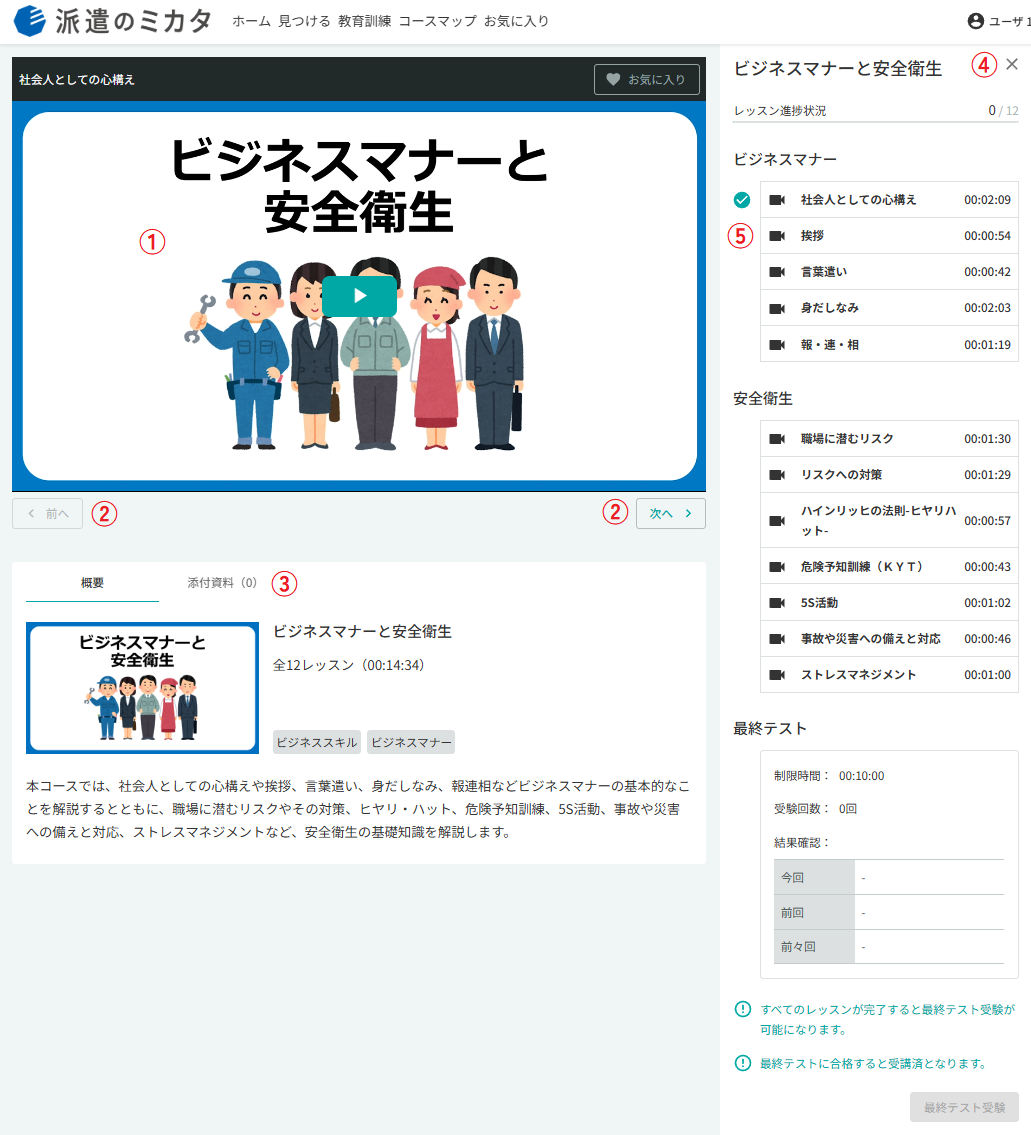Screen dimensions: 1031x1135
Task: Click video camera icon for ハインリッヒの法則
Action: [x=777, y=520]
